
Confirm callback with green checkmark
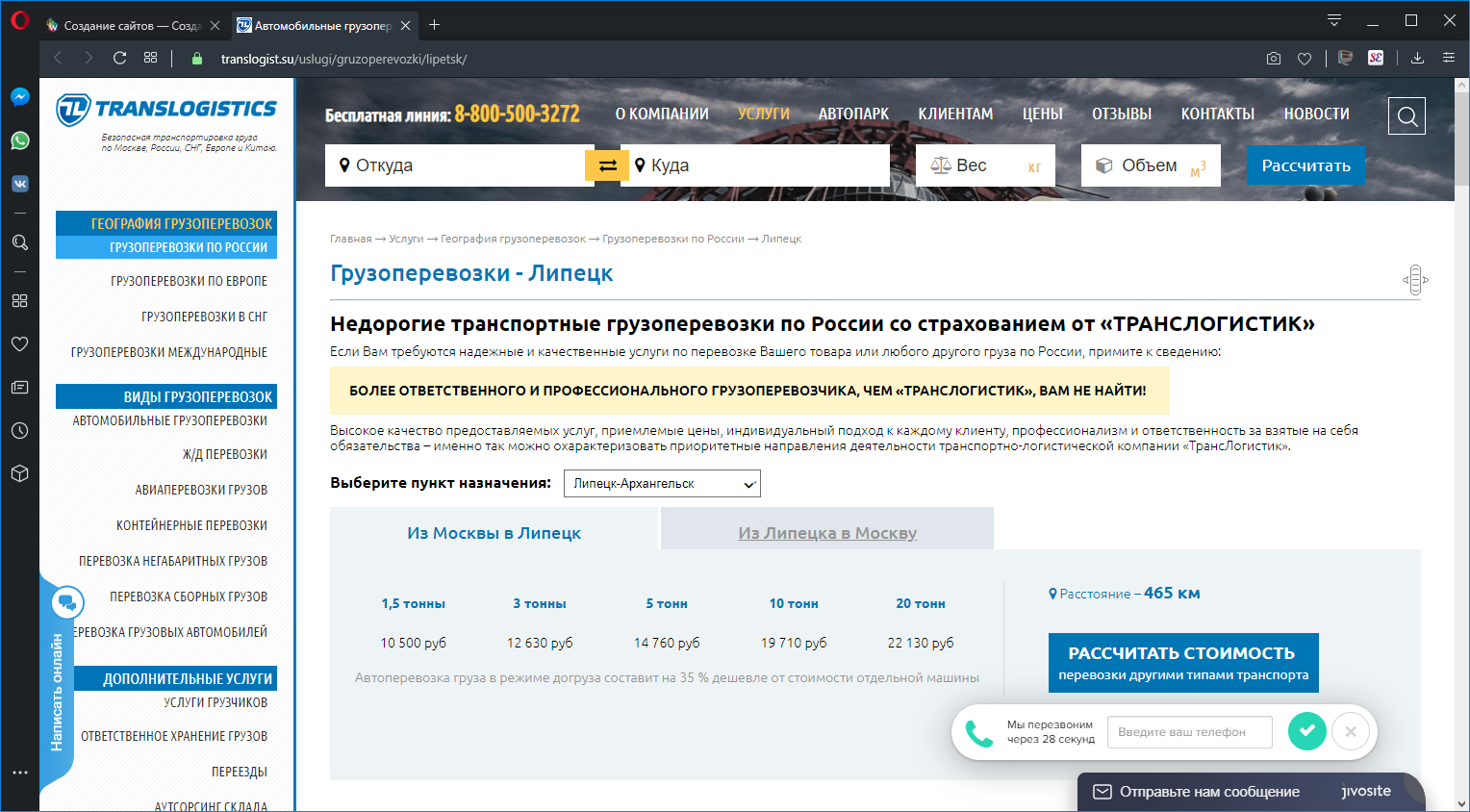pyautogui.click(x=1306, y=731)
